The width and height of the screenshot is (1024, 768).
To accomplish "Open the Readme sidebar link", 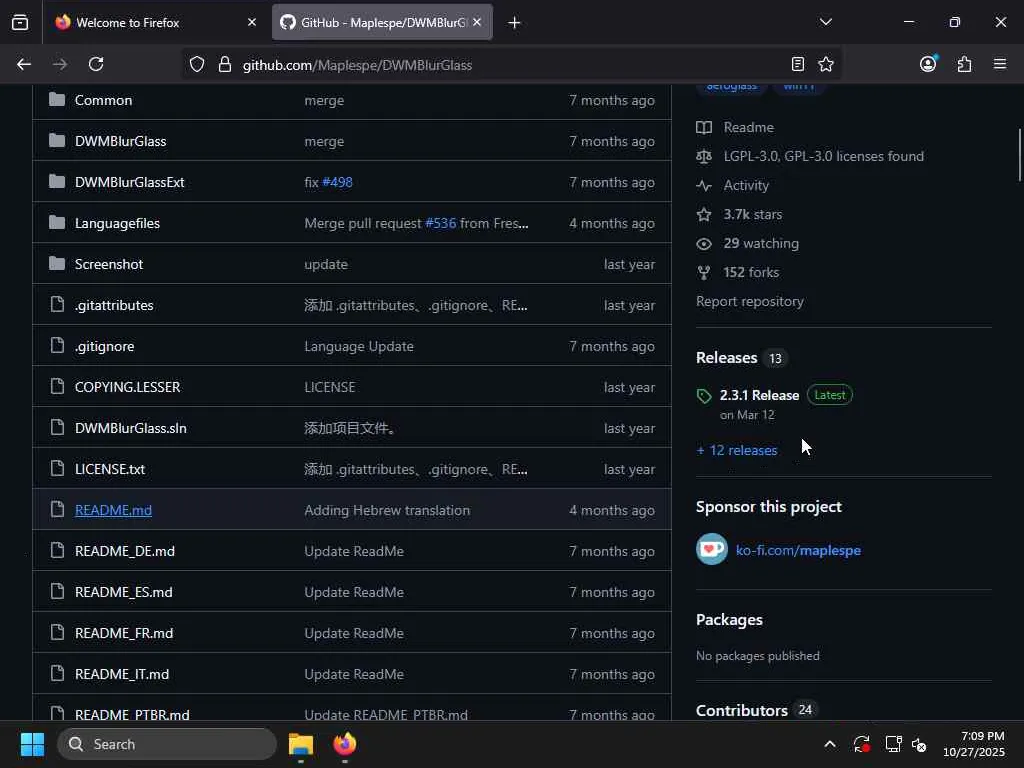I will pos(748,127).
